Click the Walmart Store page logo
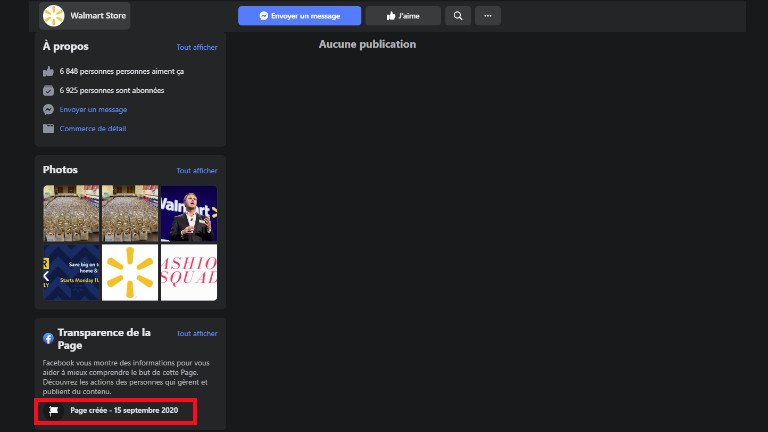768x432 pixels. (x=53, y=16)
